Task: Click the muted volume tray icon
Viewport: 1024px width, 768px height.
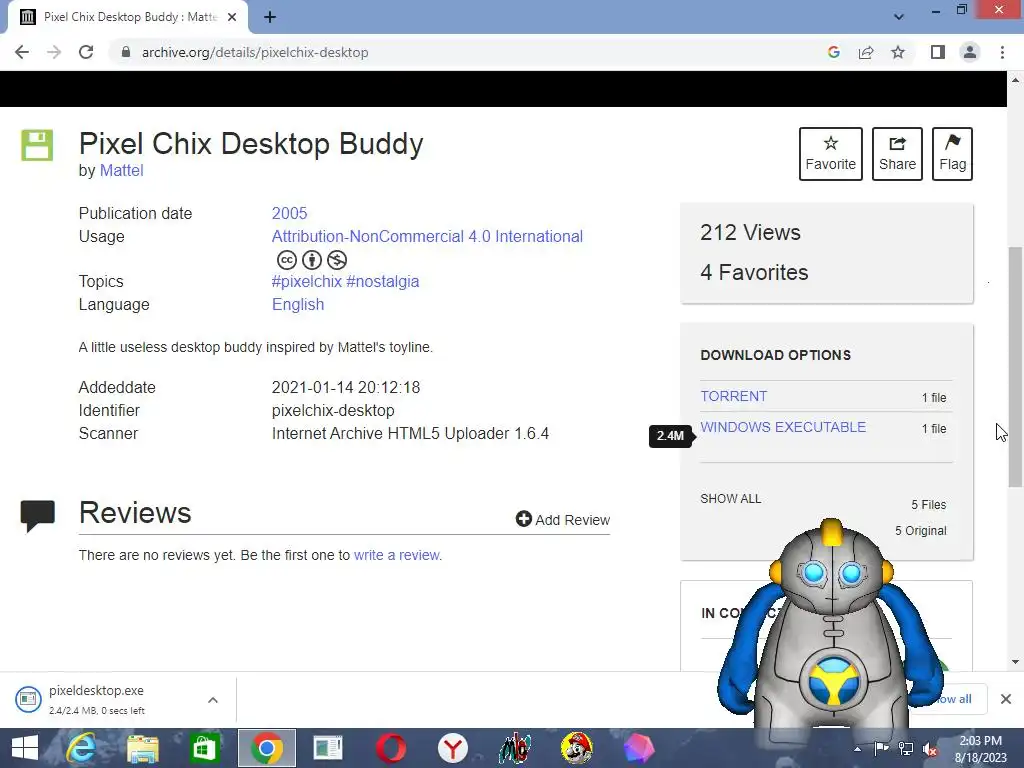Action: [x=931, y=748]
